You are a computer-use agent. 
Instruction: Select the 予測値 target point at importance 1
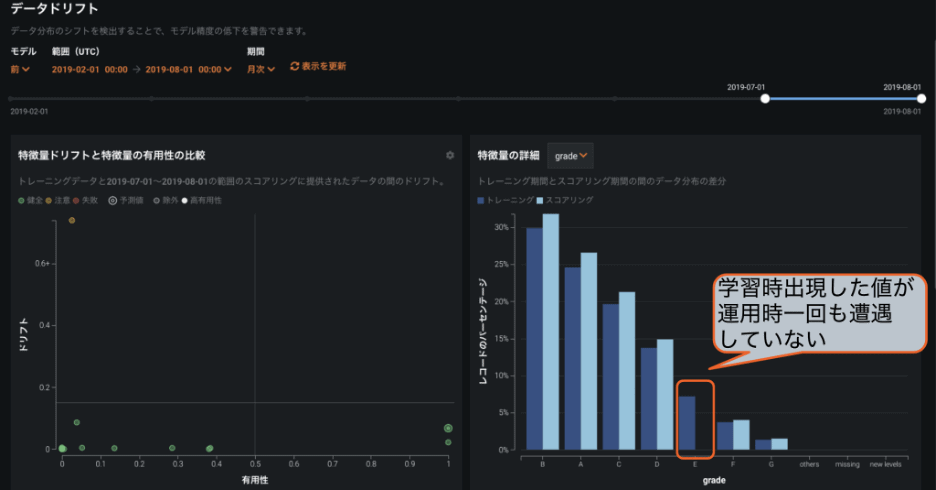point(448,428)
